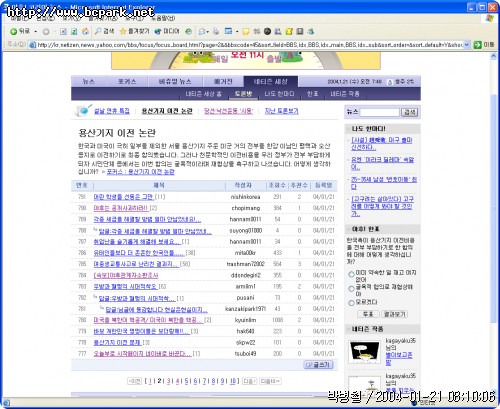Open post number 791 title link
The height and width of the screenshot is (409, 500).
(123, 197)
